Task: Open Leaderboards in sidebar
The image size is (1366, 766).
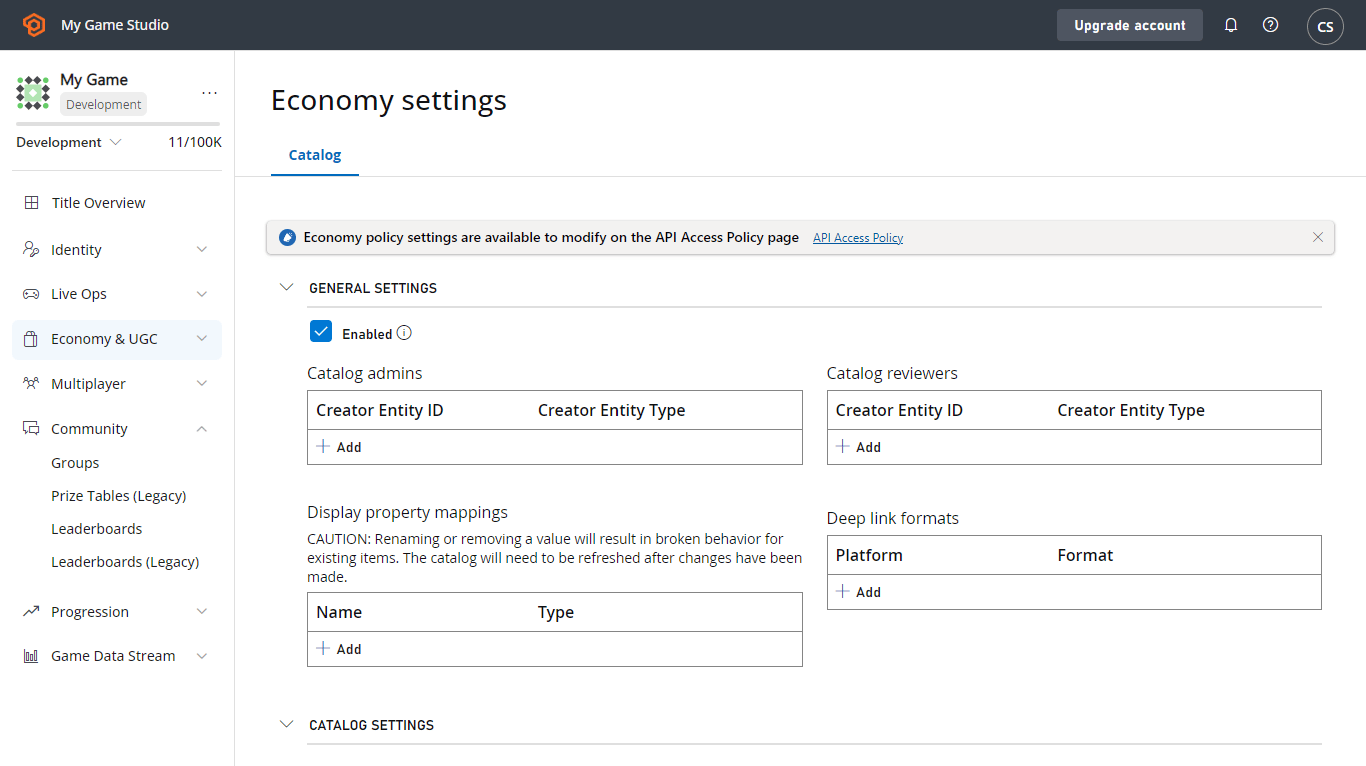Action: 97,529
